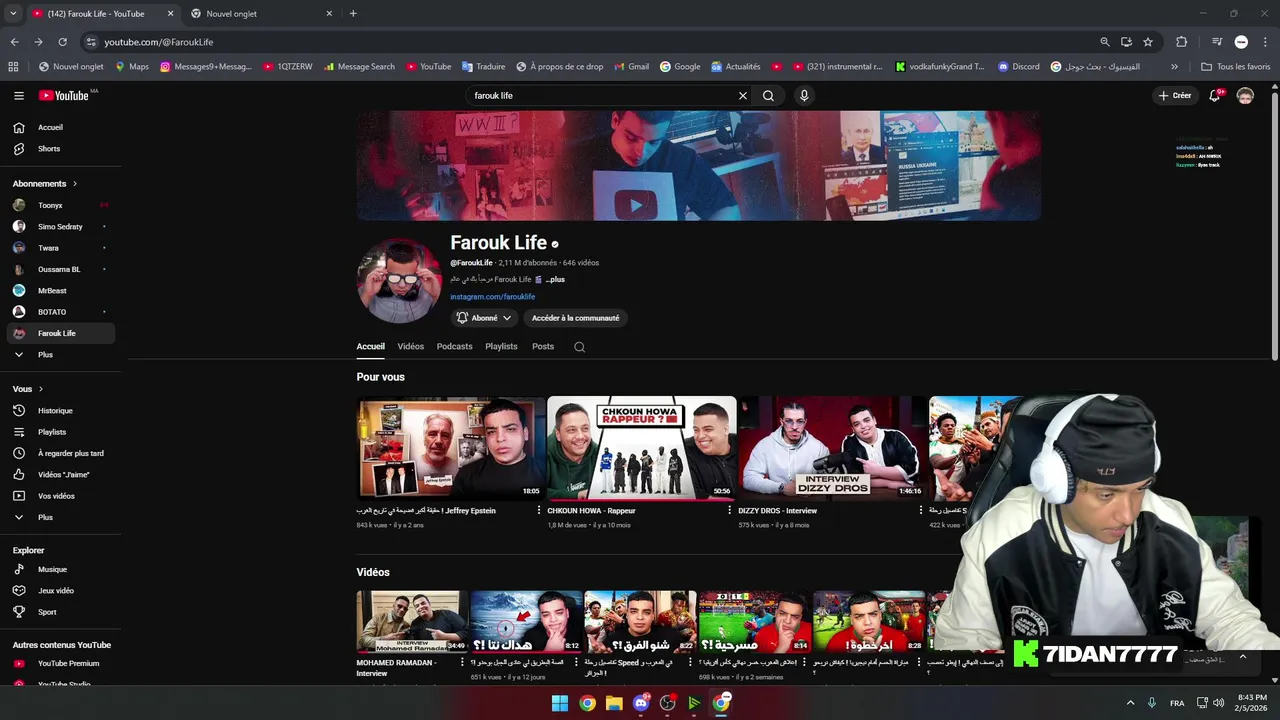Open the Gmail bookmark
The image size is (1280, 720).
(631, 67)
